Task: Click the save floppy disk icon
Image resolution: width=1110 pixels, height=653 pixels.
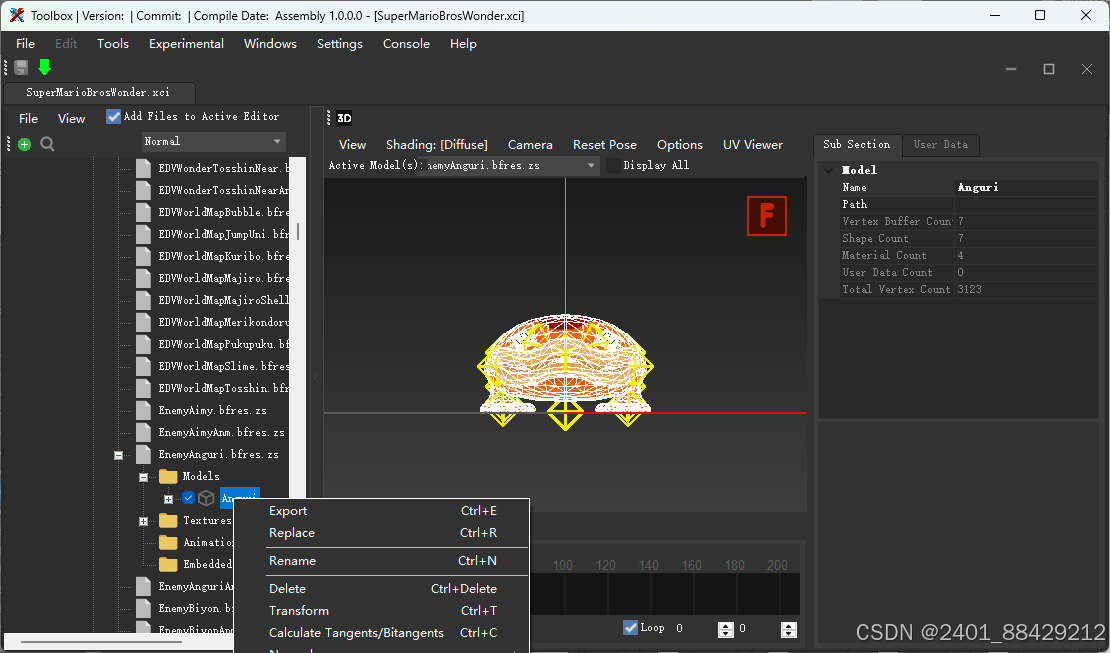Action: (x=21, y=67)
